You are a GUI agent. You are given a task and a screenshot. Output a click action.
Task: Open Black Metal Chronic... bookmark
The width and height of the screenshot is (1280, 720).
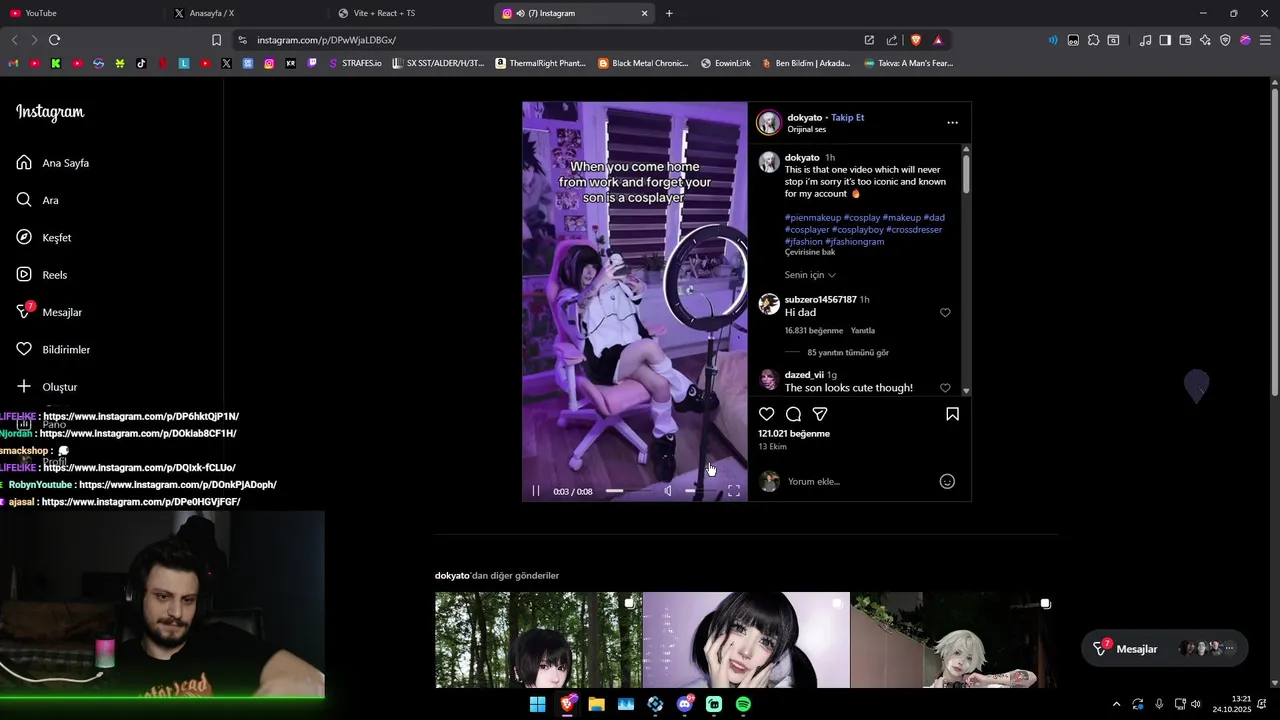[x=643, y=63]
